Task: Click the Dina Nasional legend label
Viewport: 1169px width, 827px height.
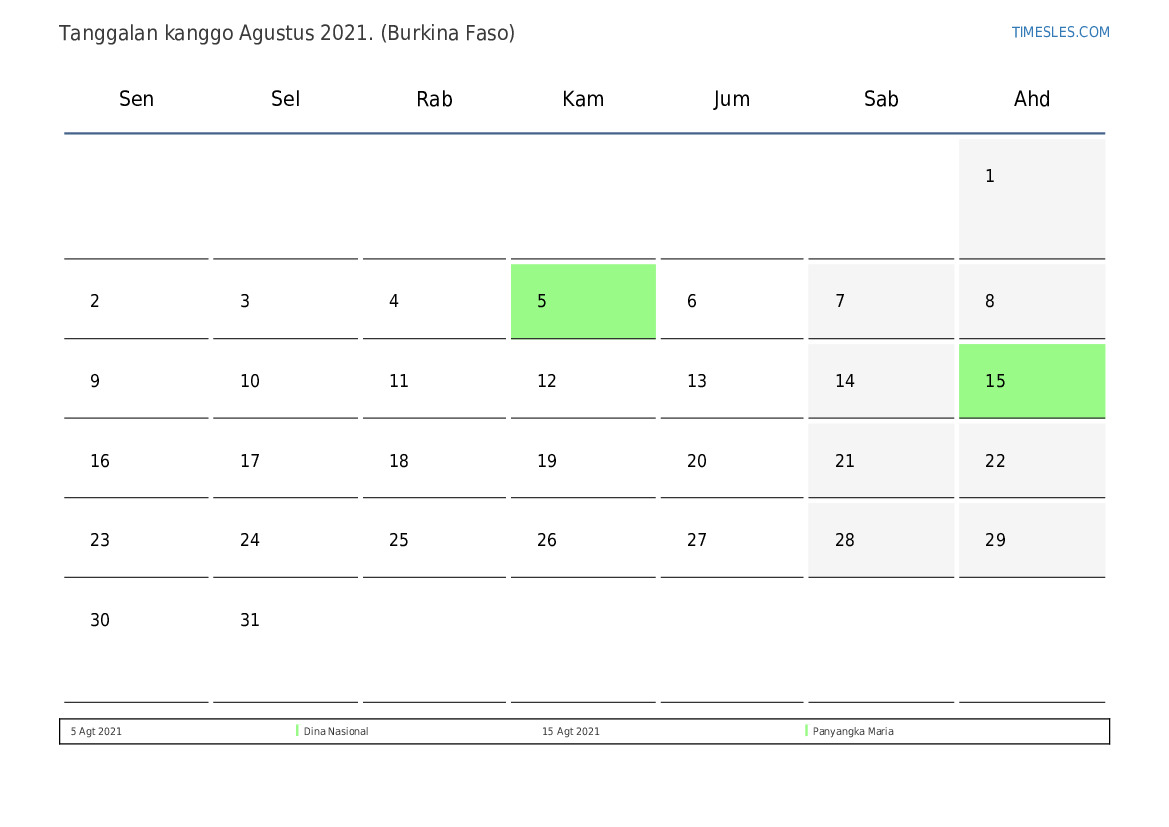Action: [336, 732]
